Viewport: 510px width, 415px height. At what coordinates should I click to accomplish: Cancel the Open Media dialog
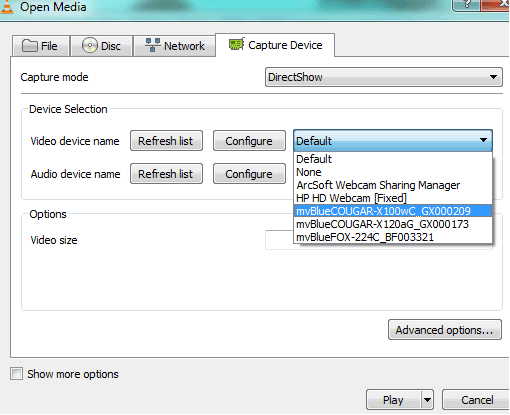click(477, 400)
